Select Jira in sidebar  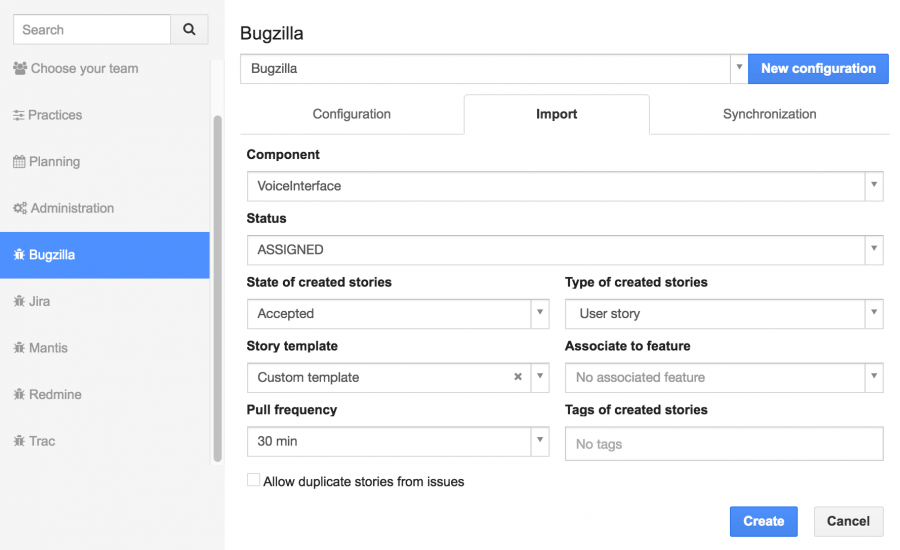[x=104, y=301]
